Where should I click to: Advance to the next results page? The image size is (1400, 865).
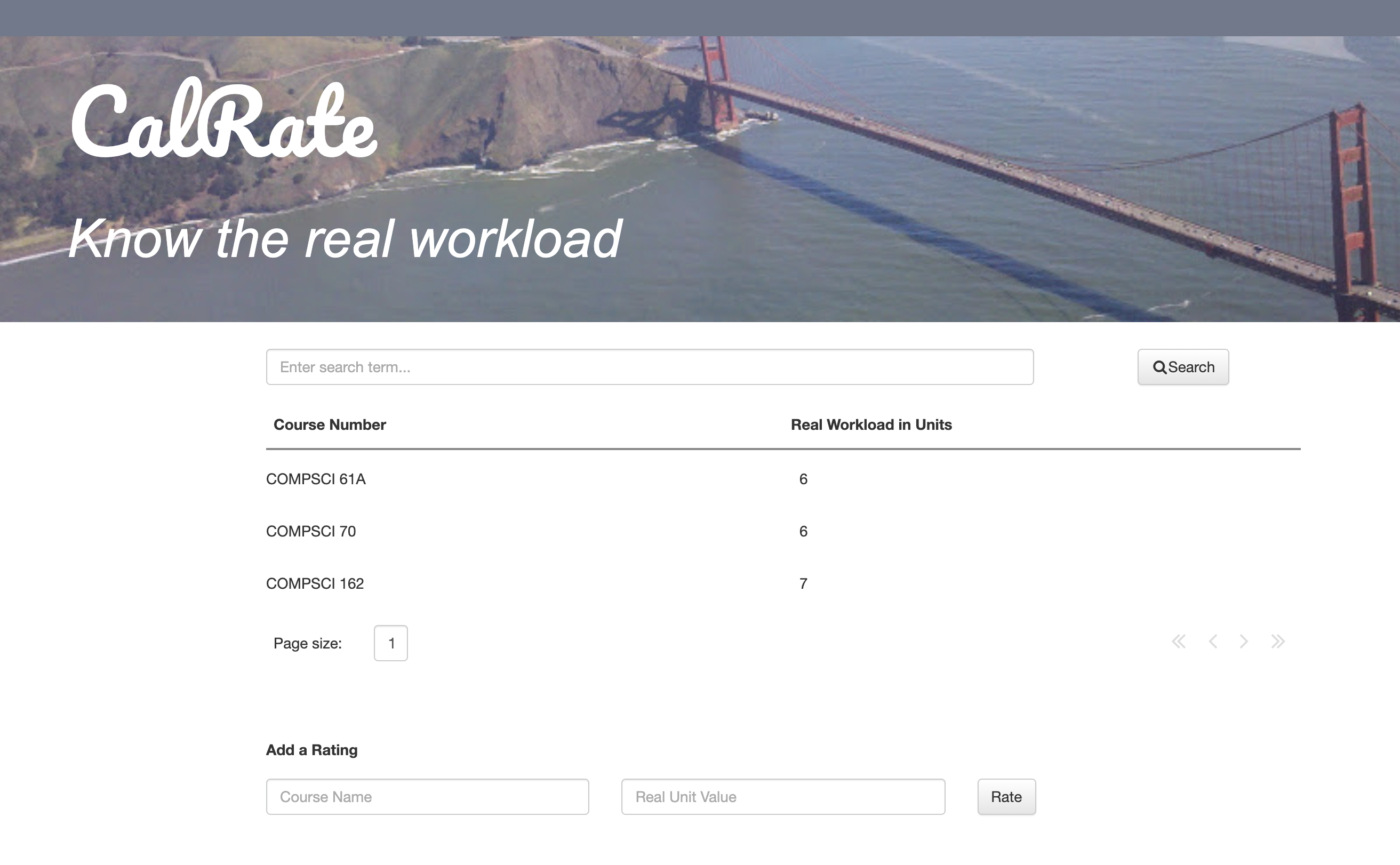[1243, 642]
